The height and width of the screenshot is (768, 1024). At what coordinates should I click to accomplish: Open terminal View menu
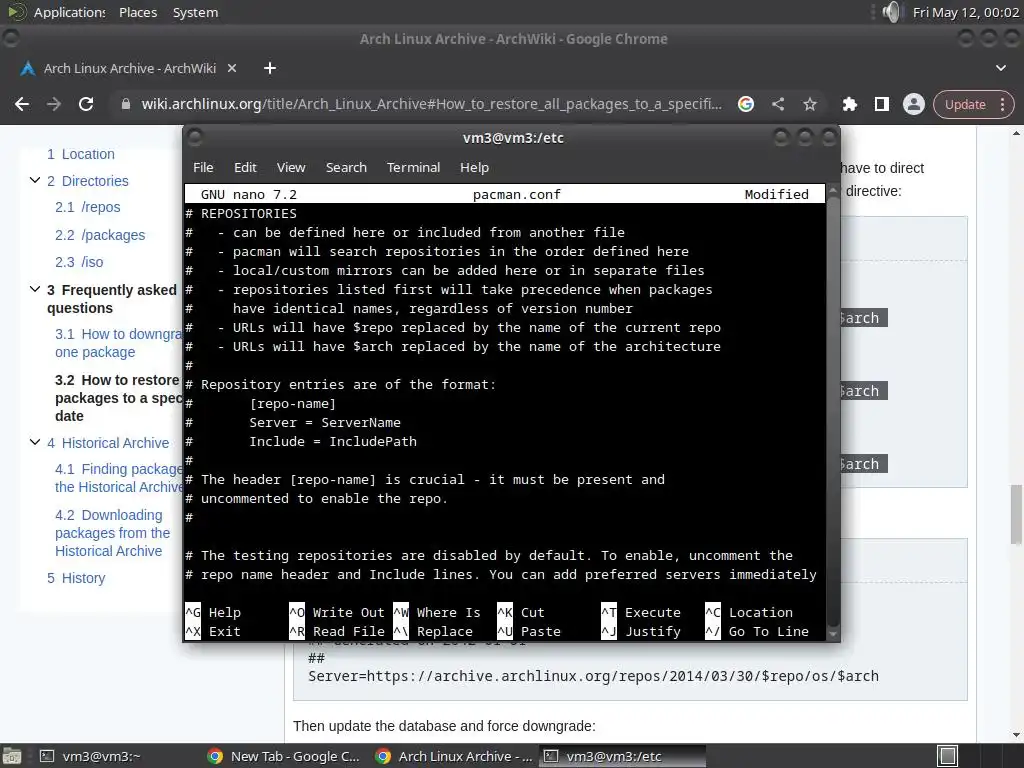pos(291,167)
